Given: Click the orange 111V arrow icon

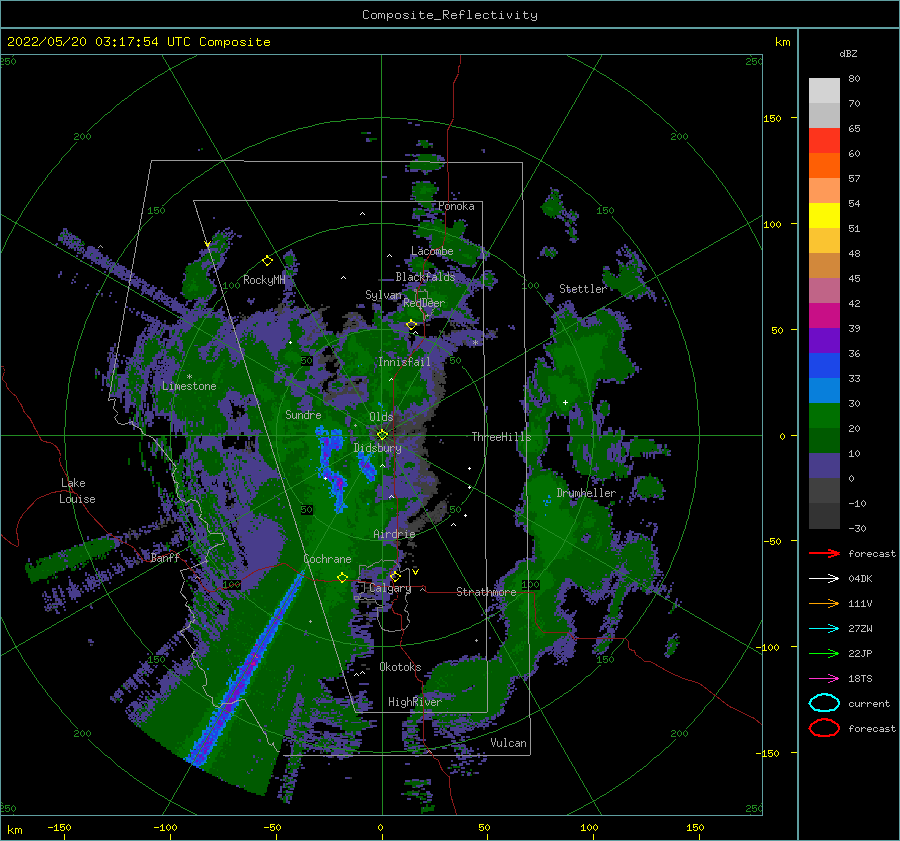Looking at the screenshot, I should (824, 603).
